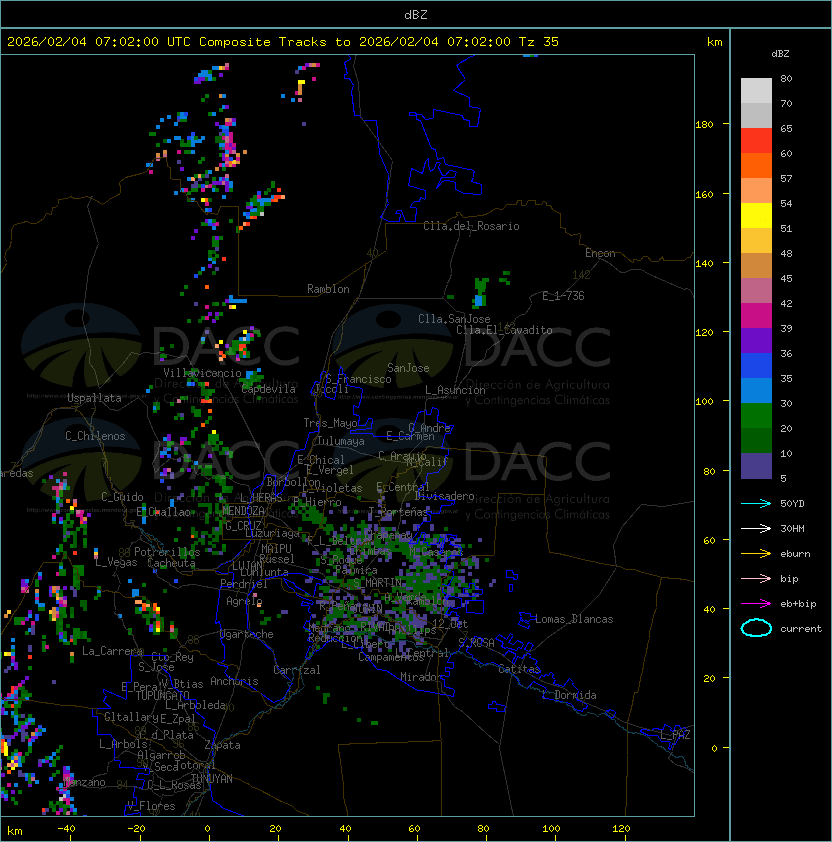Click the Potrerillos map label

(167, 551)
